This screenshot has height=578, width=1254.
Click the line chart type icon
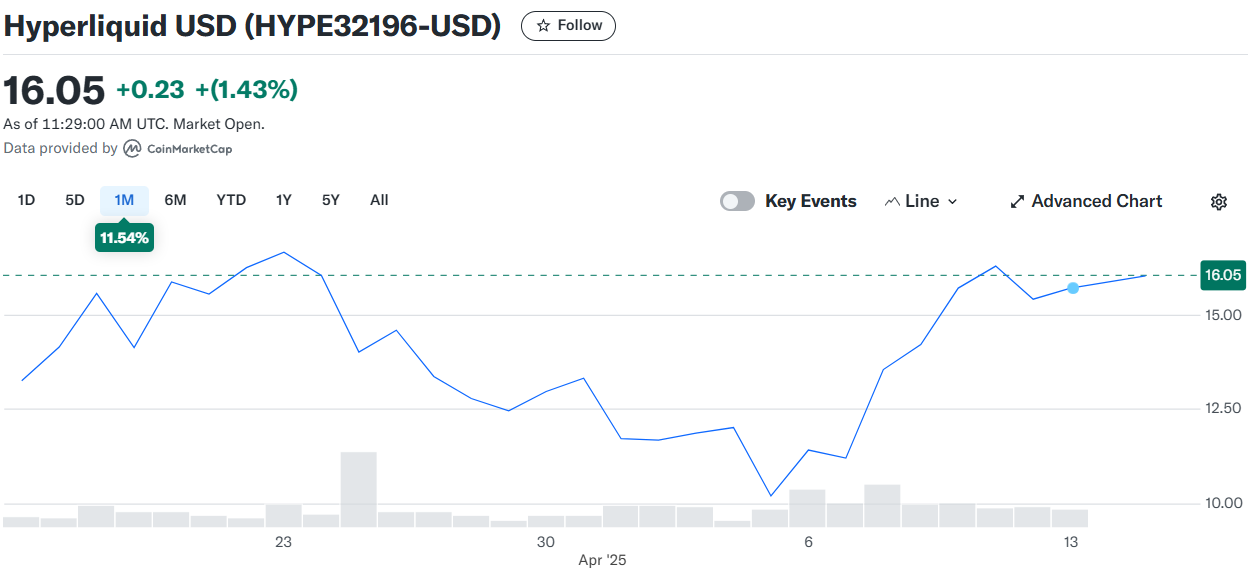point(892,202)
